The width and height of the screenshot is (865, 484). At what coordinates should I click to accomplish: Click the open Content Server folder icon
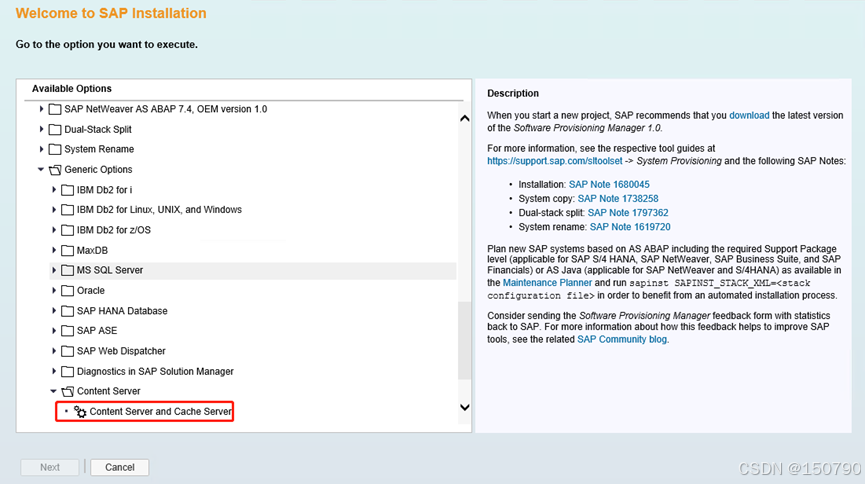click(x=67, y=391)
